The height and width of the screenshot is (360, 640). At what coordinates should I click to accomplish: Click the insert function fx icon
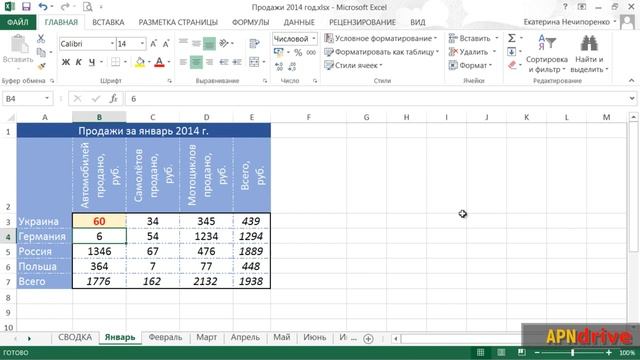(113, 99)
